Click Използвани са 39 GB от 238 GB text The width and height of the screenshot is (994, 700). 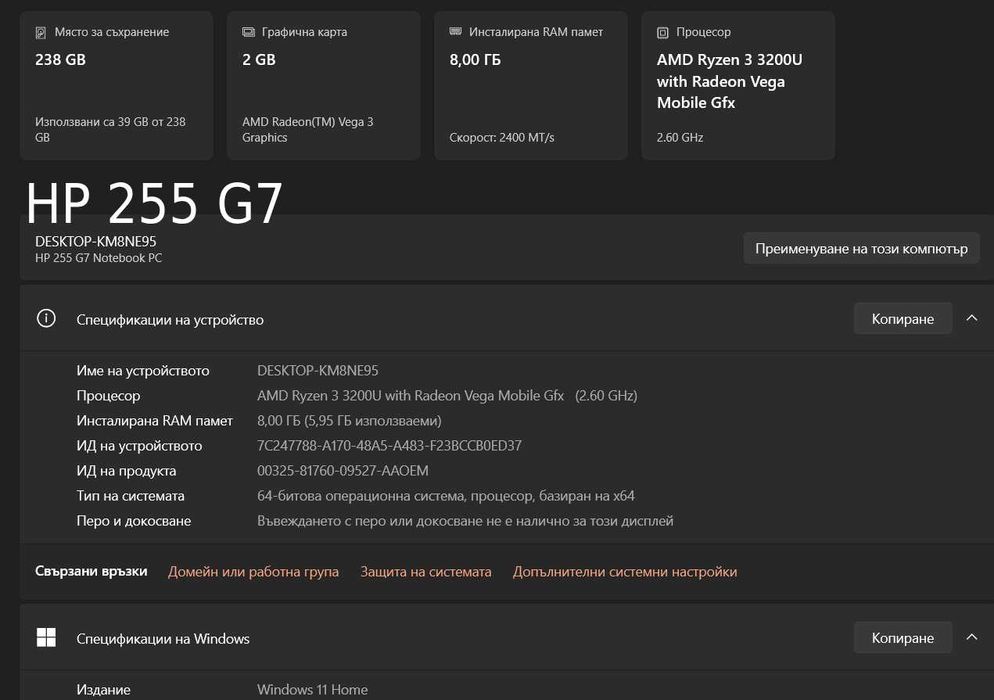pyautogui.click(x=110, y=129)
